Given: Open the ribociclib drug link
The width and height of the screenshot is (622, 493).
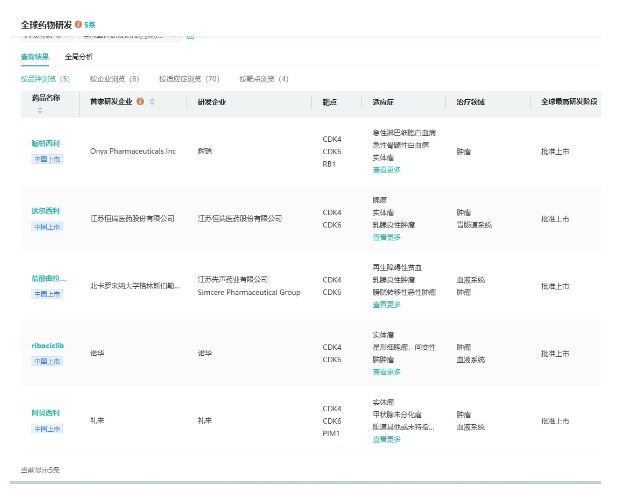Looking at the screenshot, I should (x=47, y=345).
